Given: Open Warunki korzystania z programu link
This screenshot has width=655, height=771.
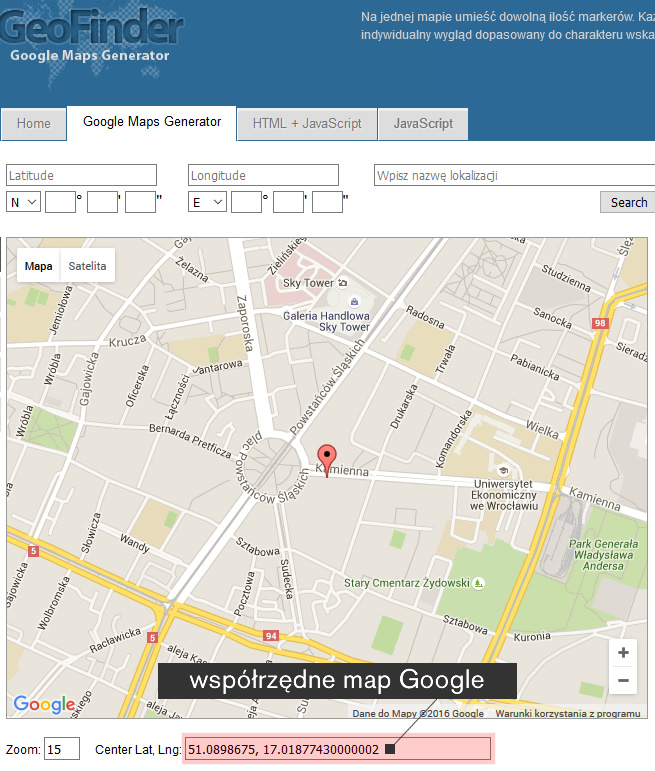Looking at the screenshot, I should point(567,713).
